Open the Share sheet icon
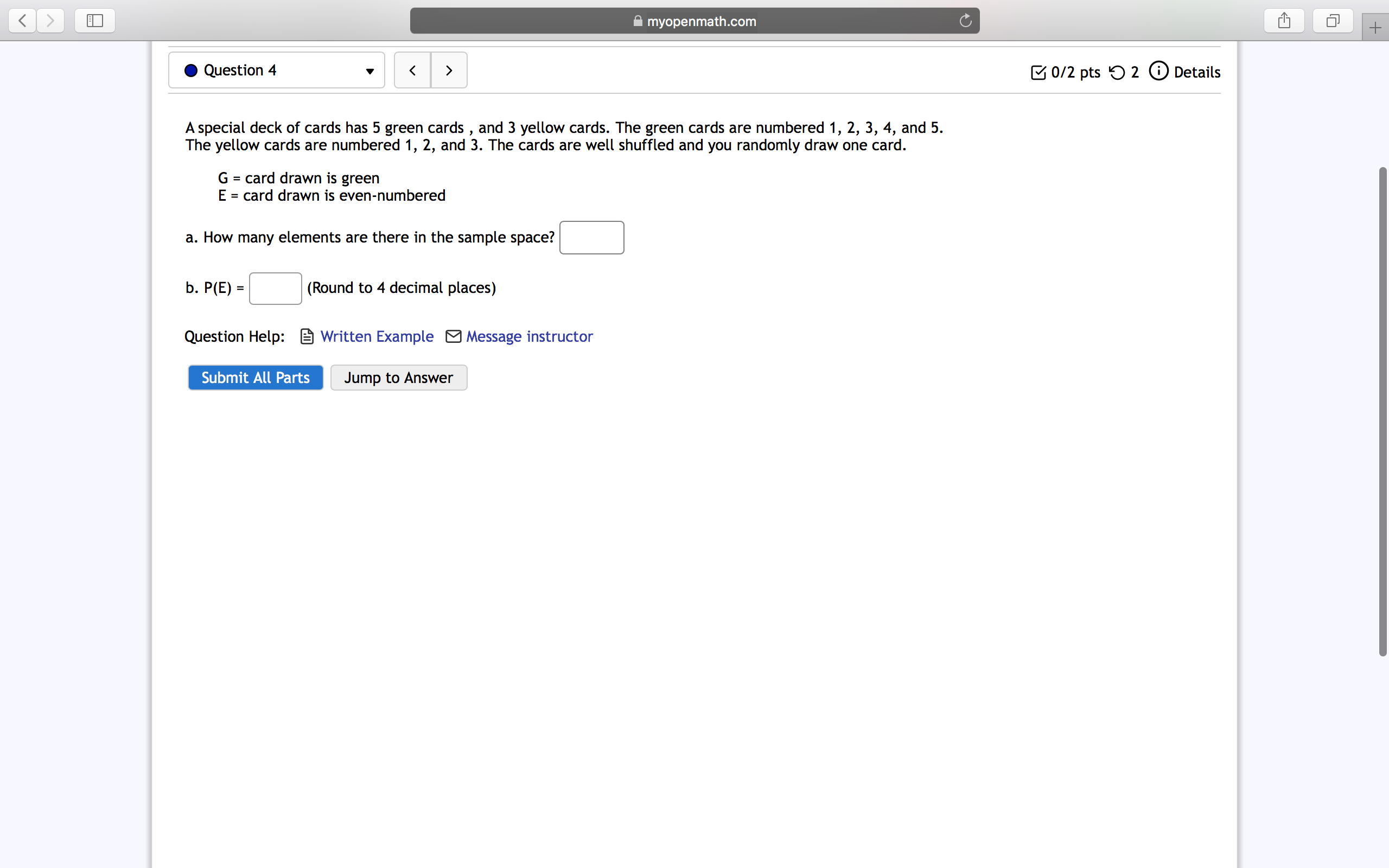This screenshot has width=1389, height=868. tap(1284, 21)
